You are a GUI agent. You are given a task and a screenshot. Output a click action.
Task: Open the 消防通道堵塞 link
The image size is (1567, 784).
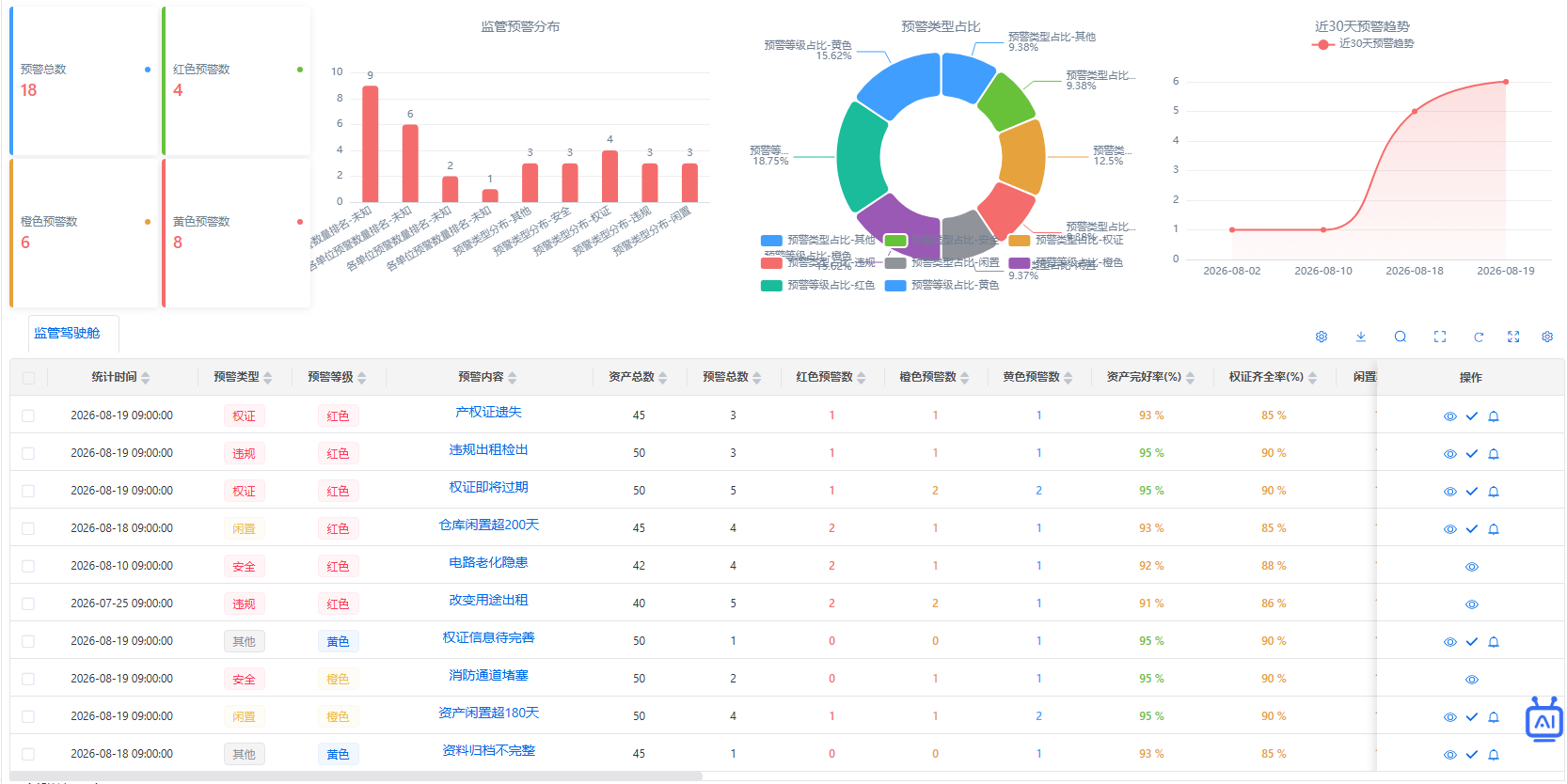pyautogui.click(x=488, y=676)
